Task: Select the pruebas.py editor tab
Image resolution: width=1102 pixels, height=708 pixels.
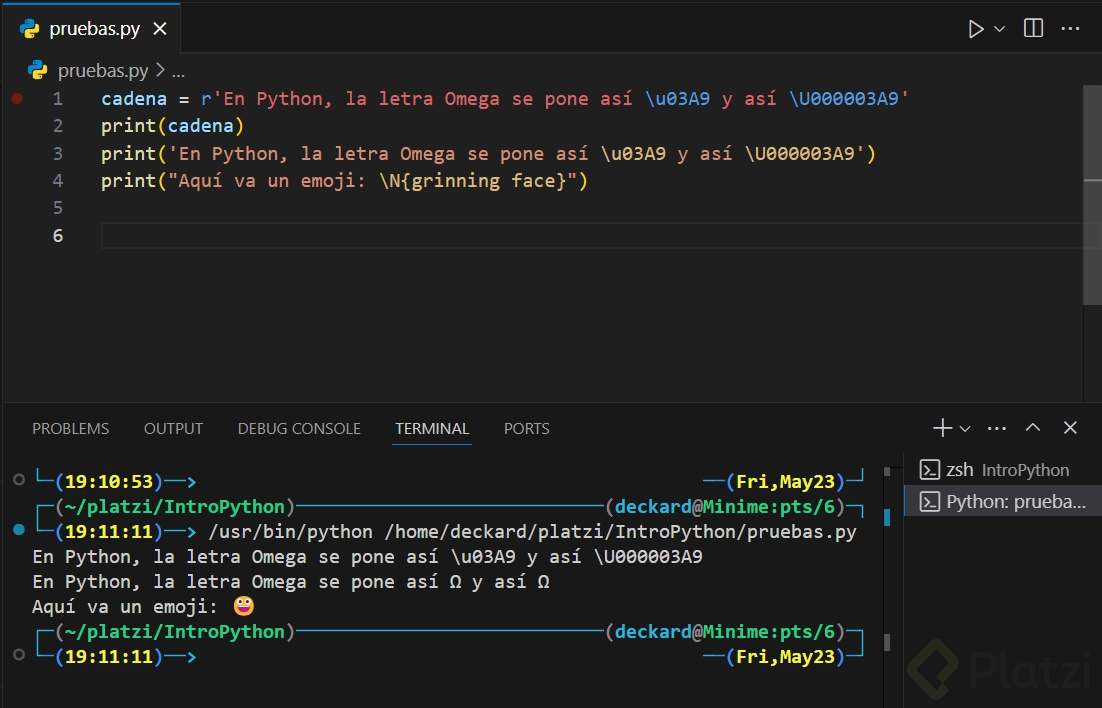Action: [x=93, y=29]
